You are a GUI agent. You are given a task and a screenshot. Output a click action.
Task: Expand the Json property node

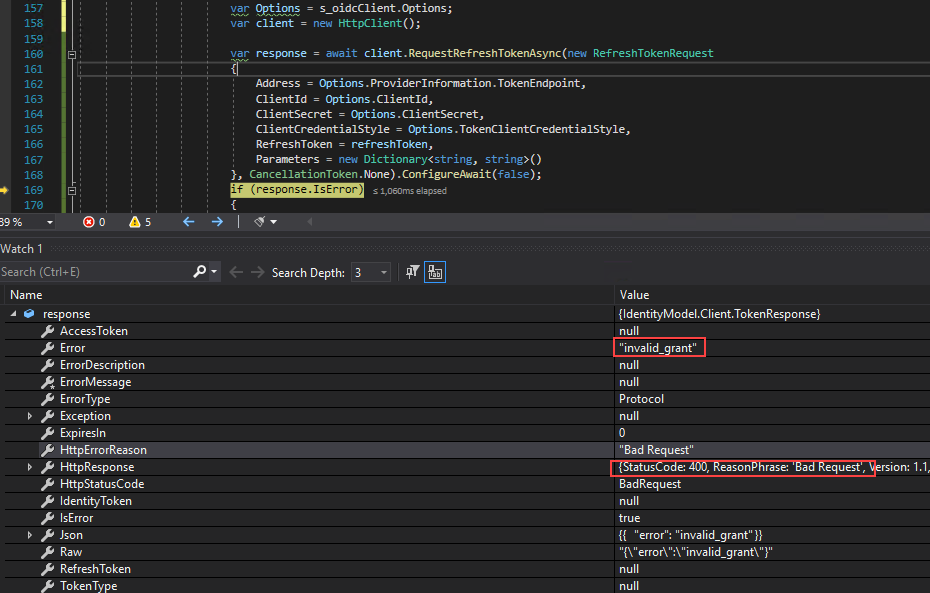[x=30, y=535]
